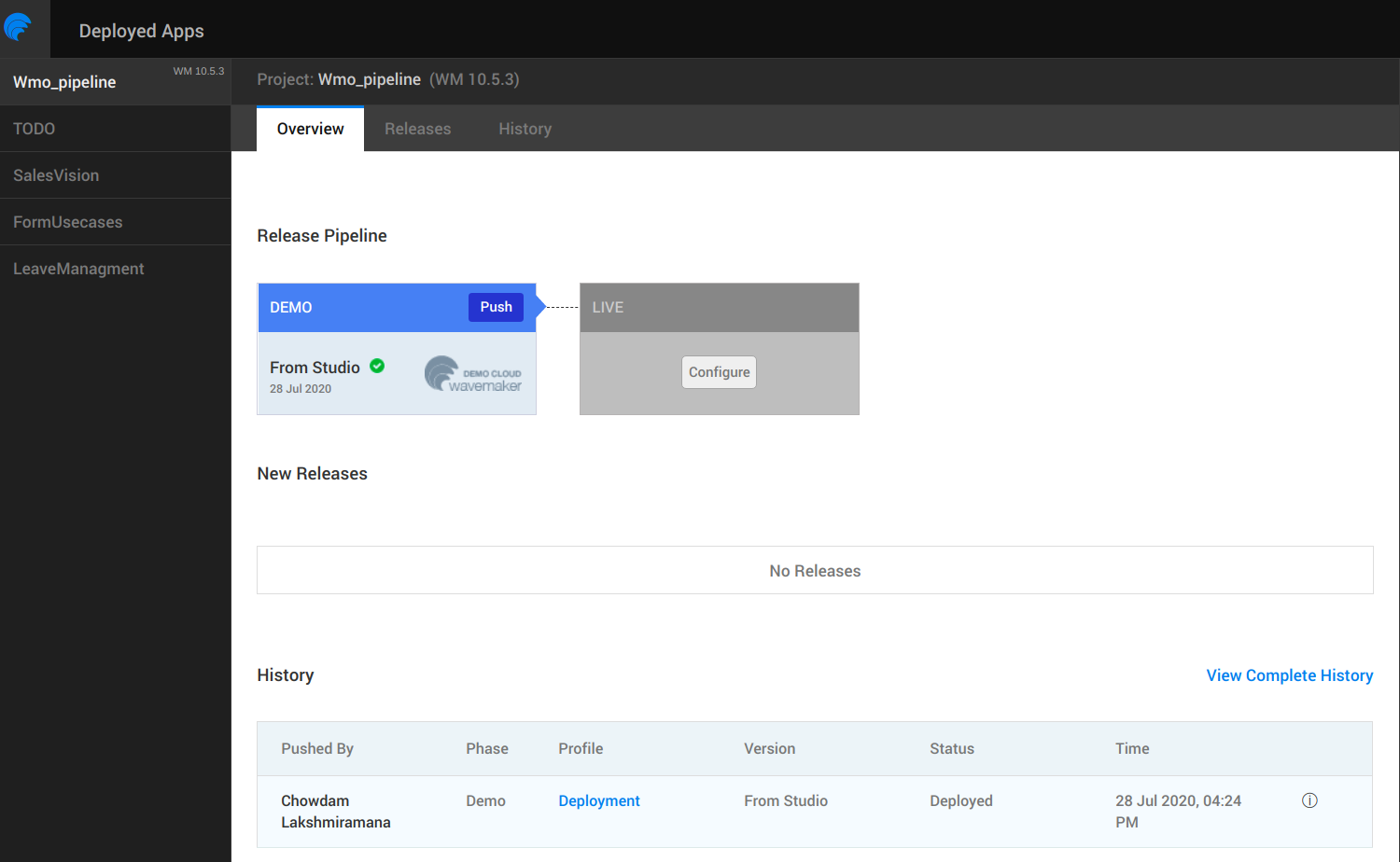Open the History tab
Viewport: 1400px width, 862px height.
click(x=525, y=129)
